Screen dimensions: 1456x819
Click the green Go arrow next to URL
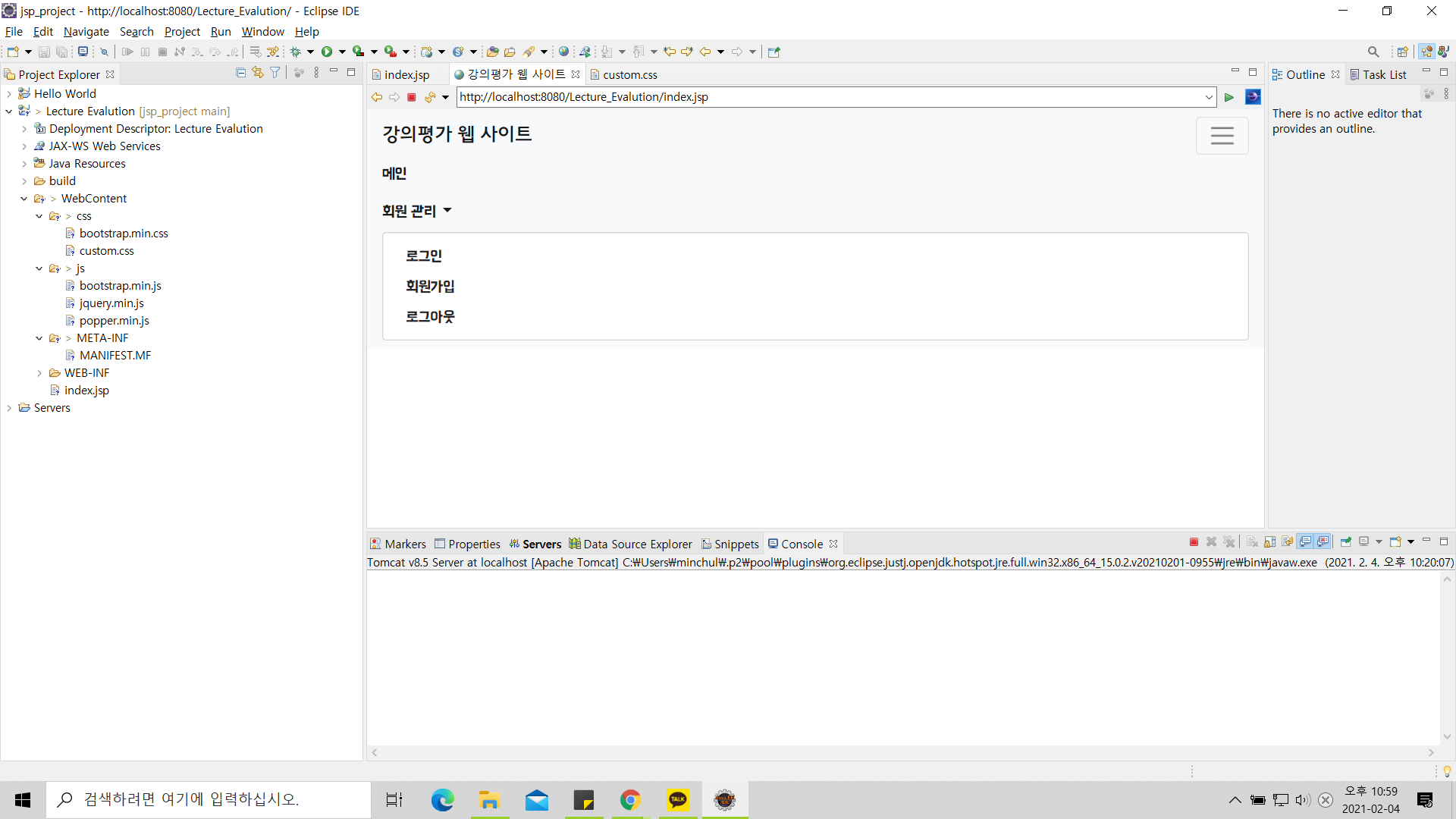pos(1229,97)
